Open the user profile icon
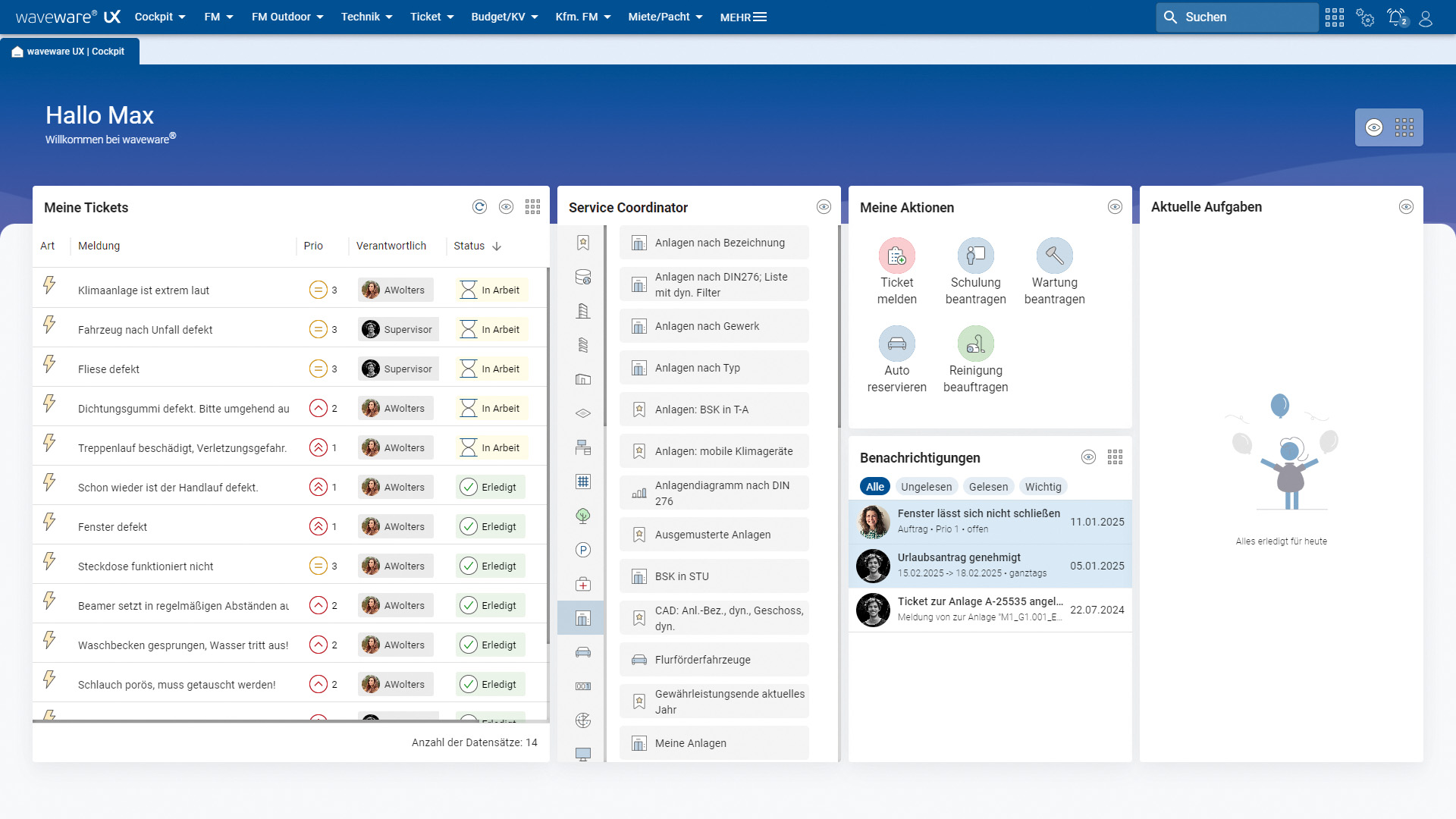Viewport: 1456px width, 819px height. click(1426, 17)
